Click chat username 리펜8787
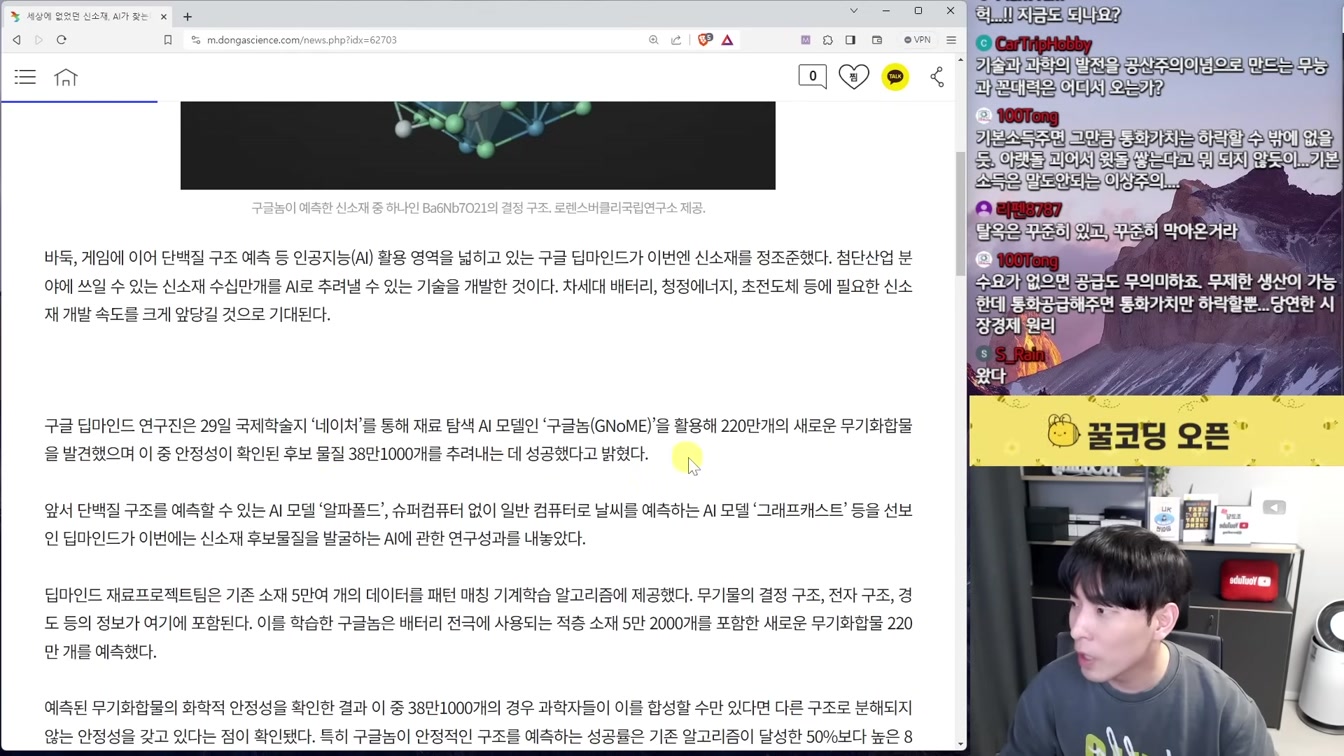 pyautogui.click(x=1028, y=210)
